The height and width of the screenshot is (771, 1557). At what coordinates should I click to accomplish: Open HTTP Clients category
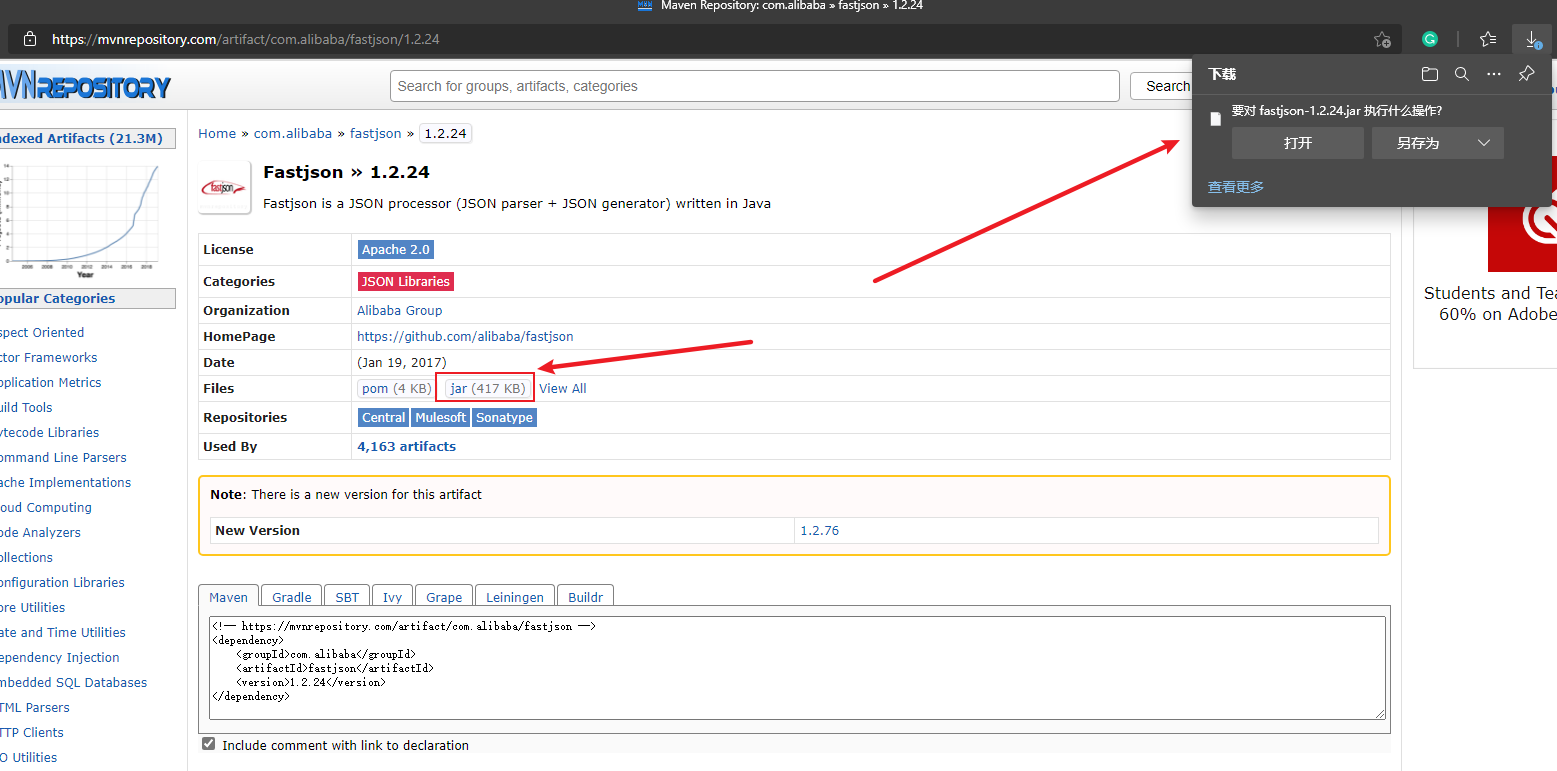(x=32, y=733)
